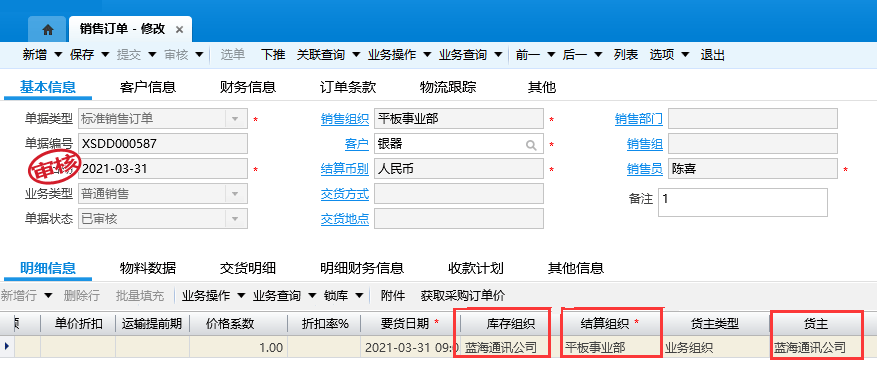Switch to the 交货明细 tab
This screenshot has height=384, width=877.
point(248,268)
